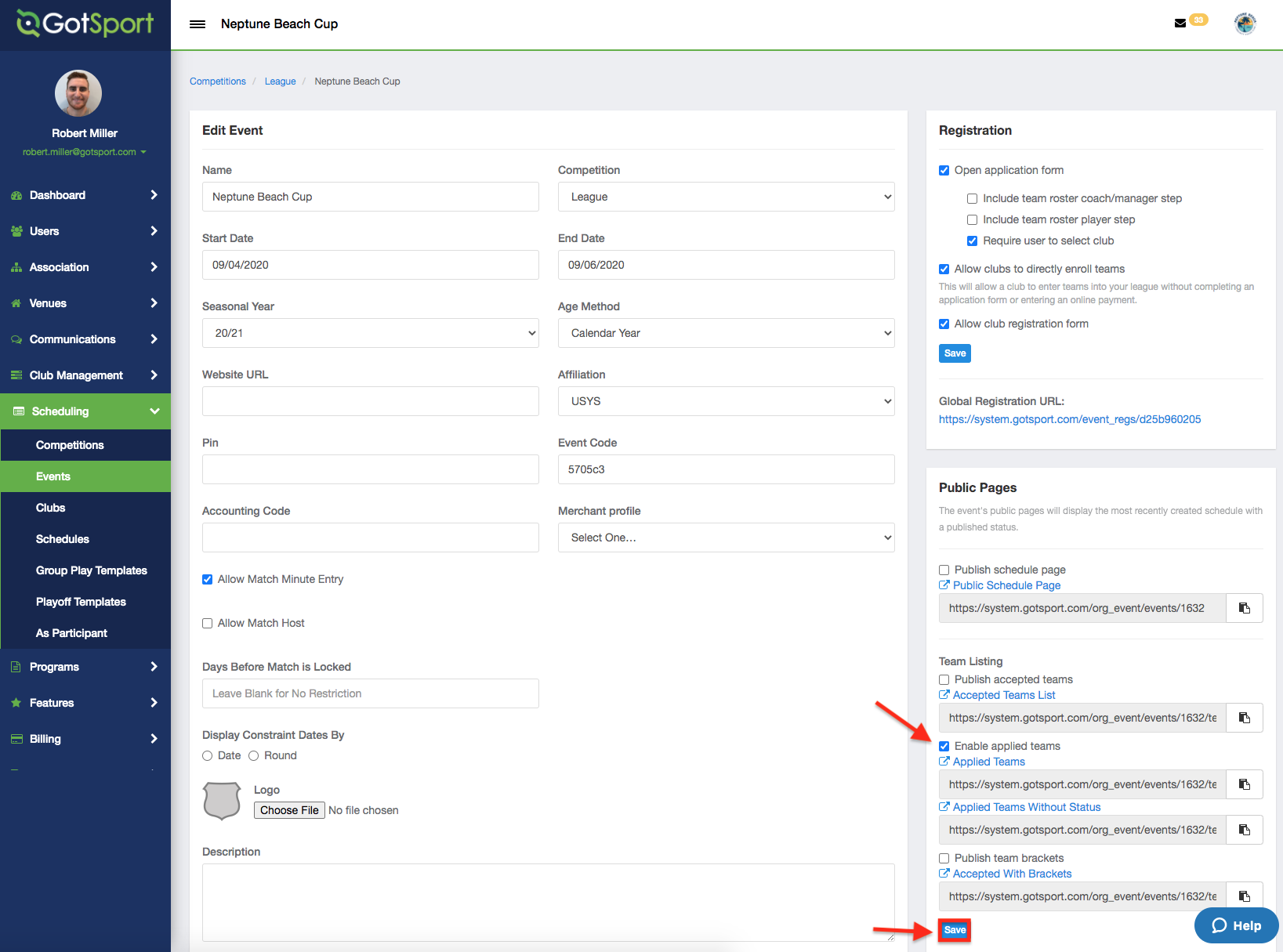Viewport: 1283px width, 952px height.
Task: Click the event logo shield placeholder
Action: (222, 801)
